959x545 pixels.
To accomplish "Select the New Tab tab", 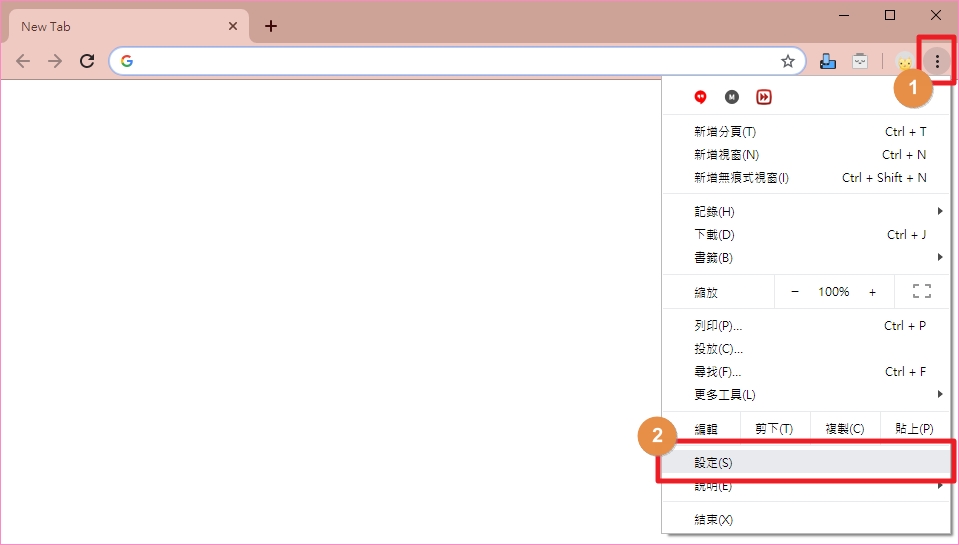I will pyautogui.click(x=128, y=26).
